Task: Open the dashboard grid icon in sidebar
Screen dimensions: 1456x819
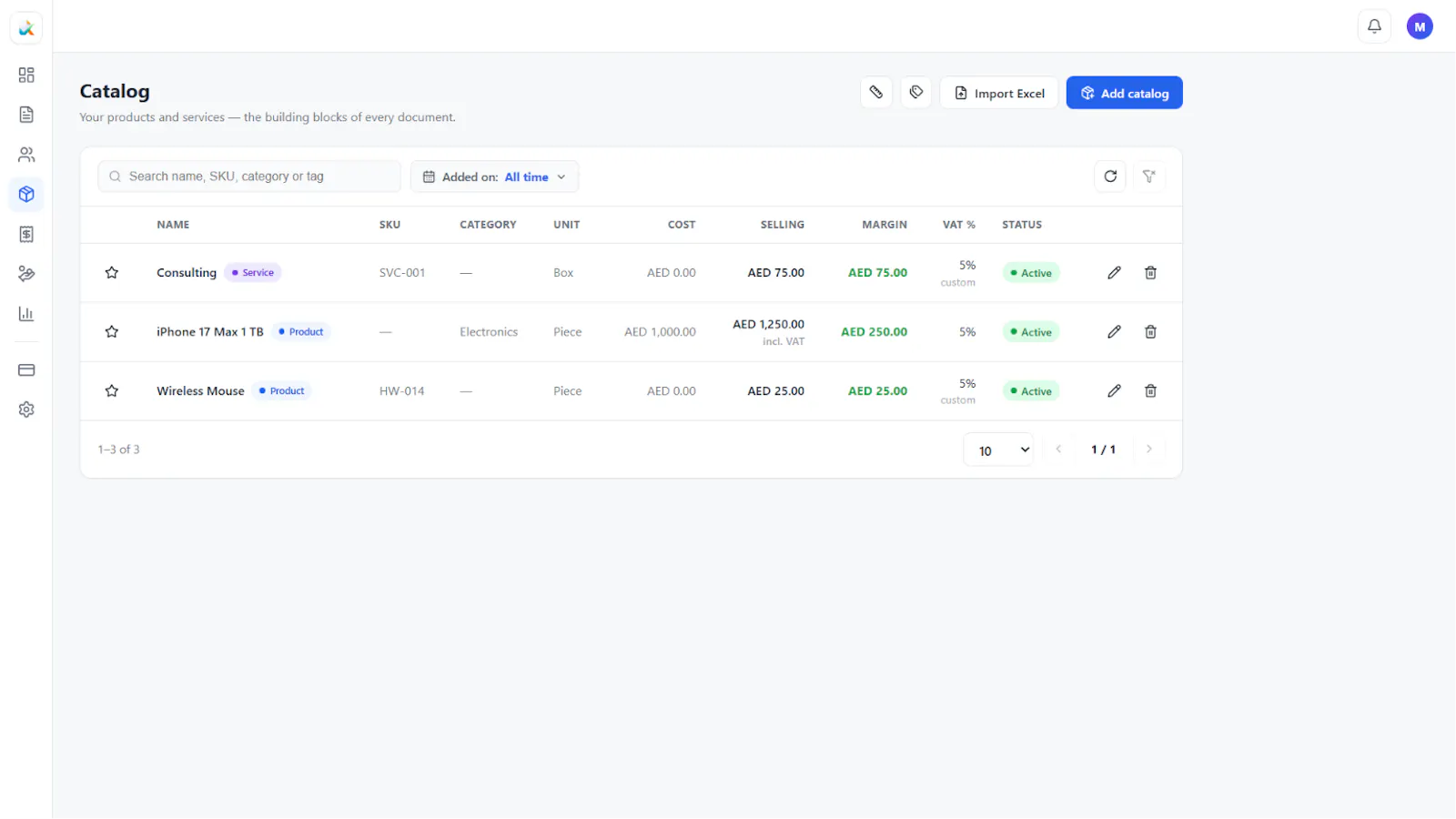Action: point(26,75)
